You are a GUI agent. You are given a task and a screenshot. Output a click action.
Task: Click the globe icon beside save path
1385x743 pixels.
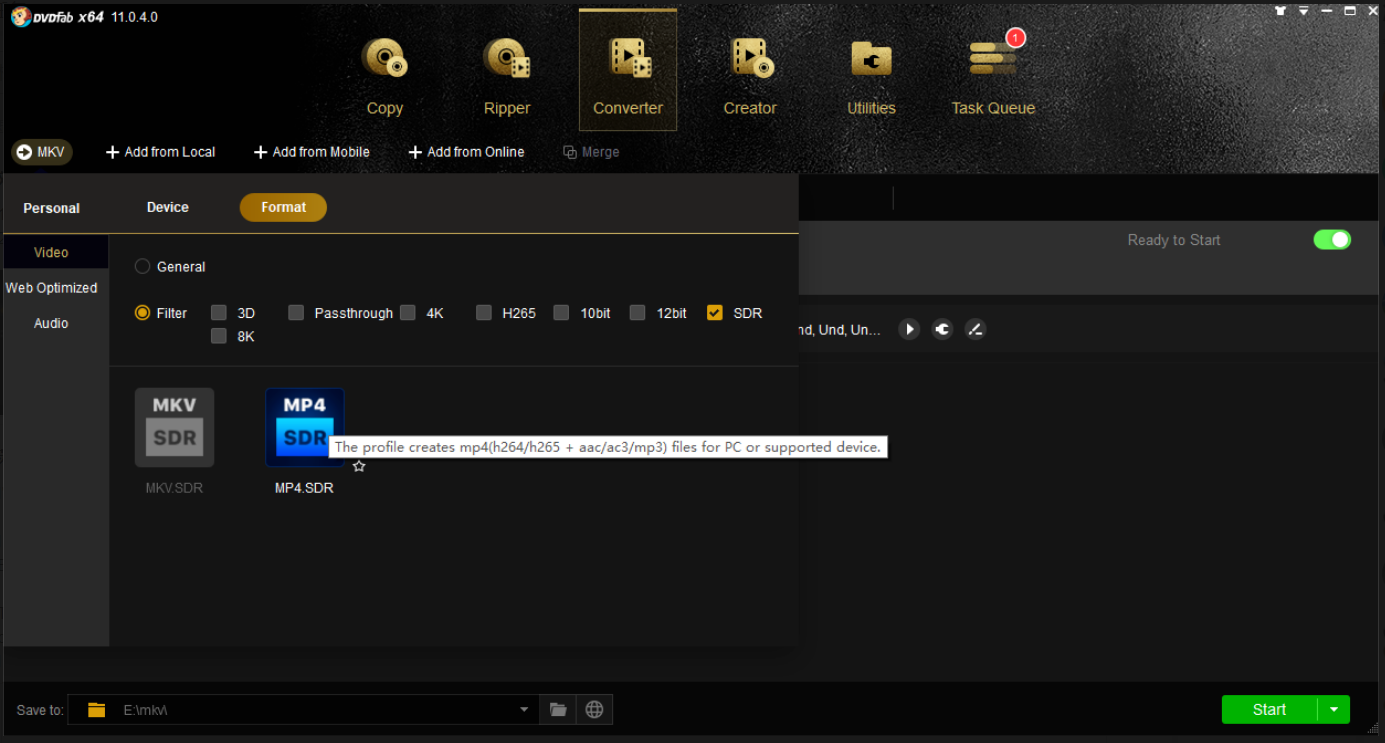(x=595, y=710)
